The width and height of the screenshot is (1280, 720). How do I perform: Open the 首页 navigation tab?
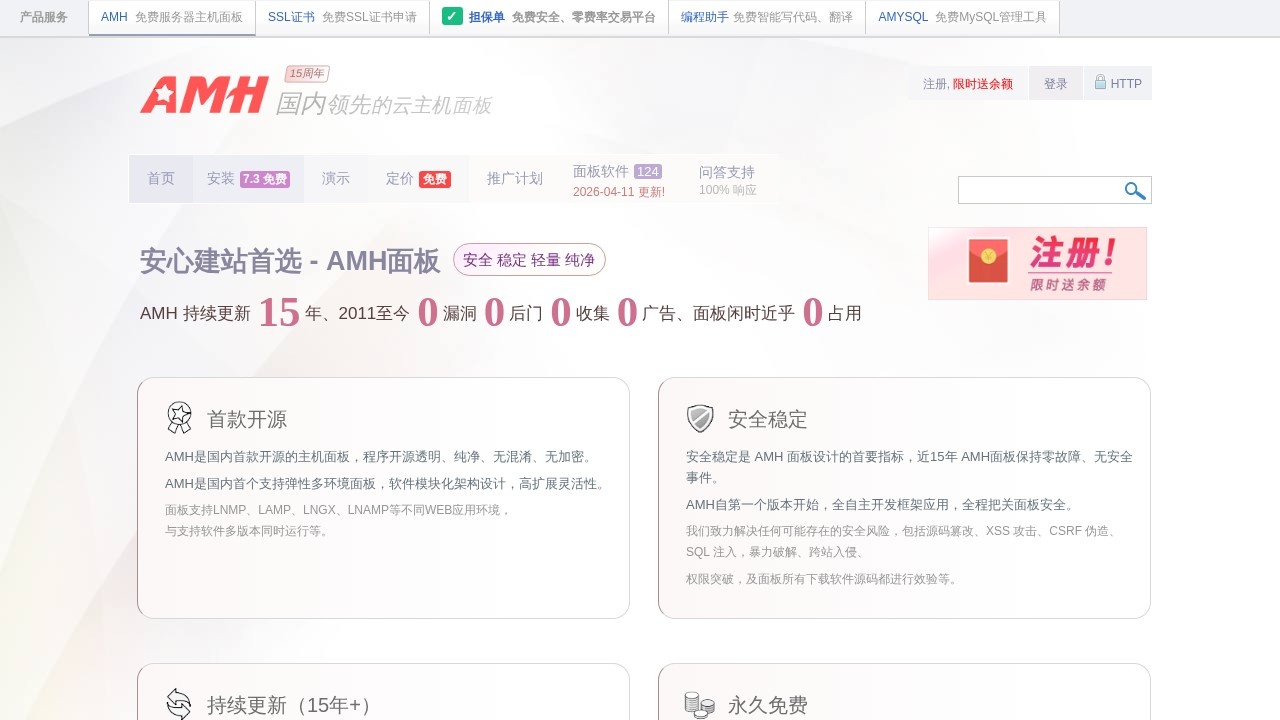(x=161, y=179)
